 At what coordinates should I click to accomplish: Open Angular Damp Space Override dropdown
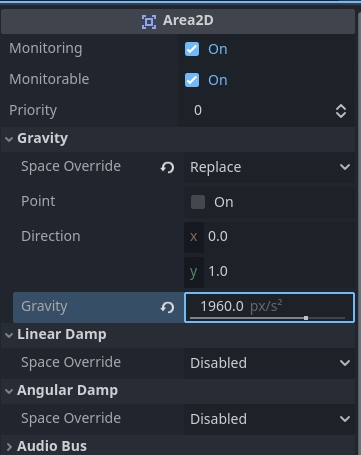point(269,419)
